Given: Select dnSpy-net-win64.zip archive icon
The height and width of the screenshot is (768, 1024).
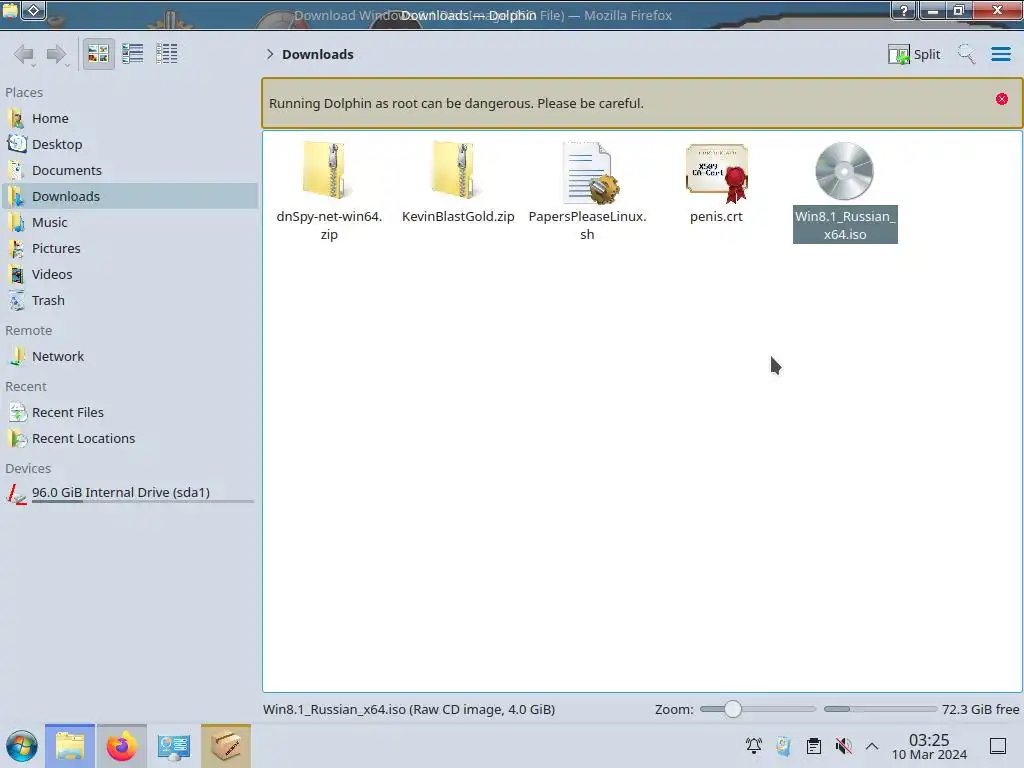Looking at the screenshot, I should [328, 170].
